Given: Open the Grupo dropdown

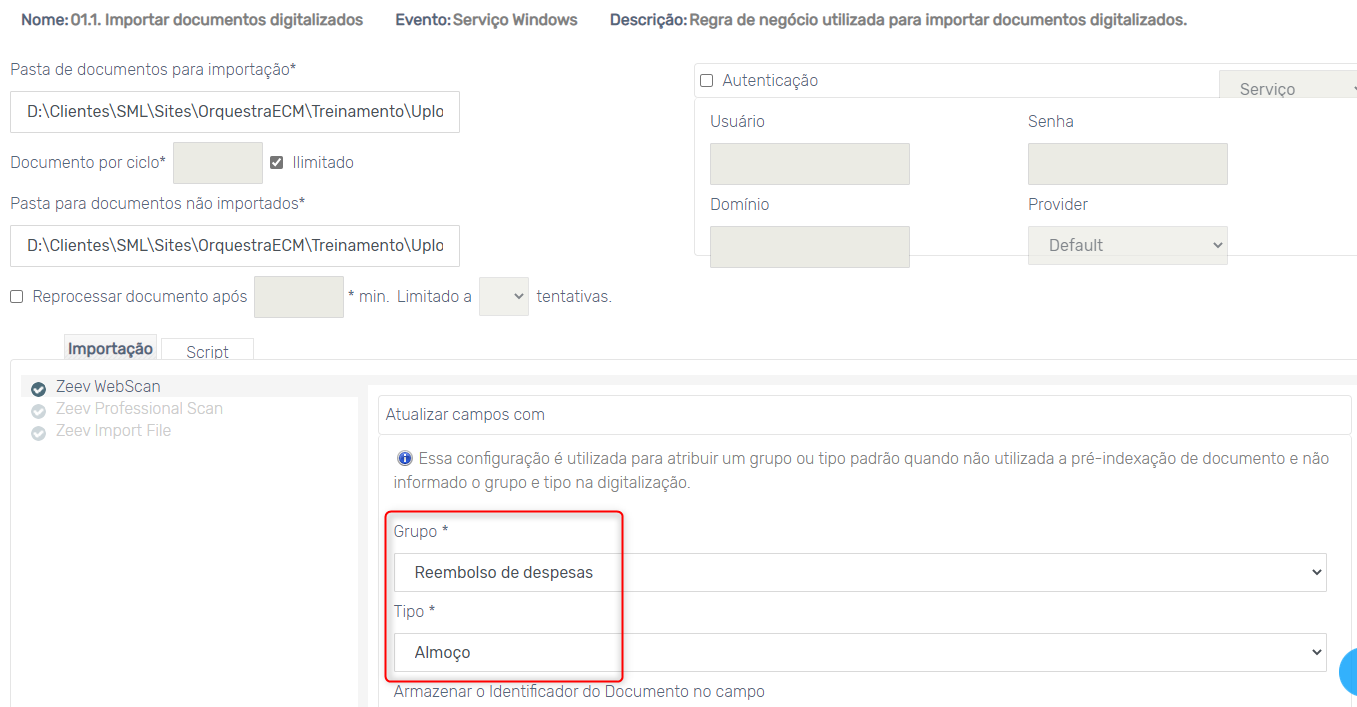Looking at the screenshot, I should click(860, 572).
